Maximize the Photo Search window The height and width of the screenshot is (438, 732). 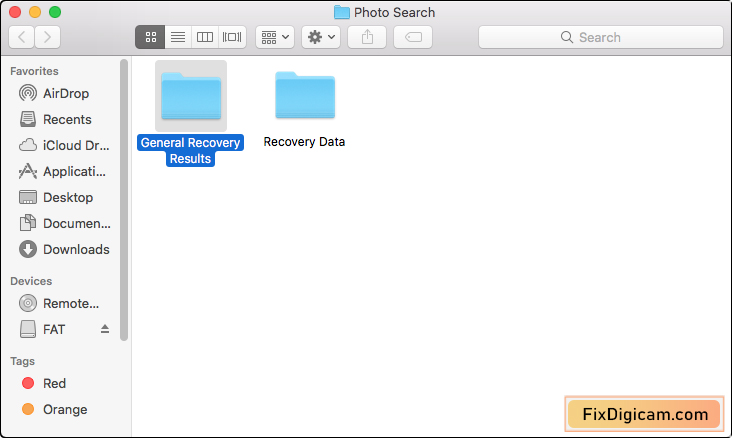pyautogui.click(x=55, y=12)
